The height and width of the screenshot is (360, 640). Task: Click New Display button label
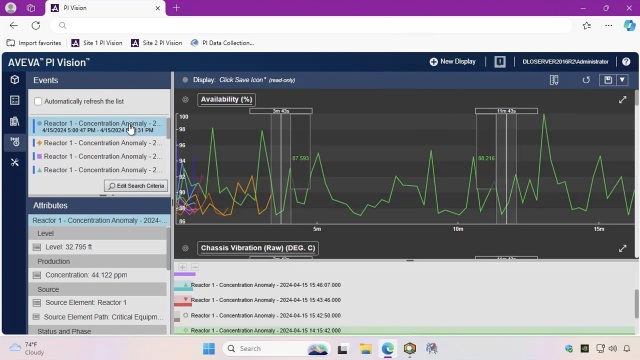point(458,62)
